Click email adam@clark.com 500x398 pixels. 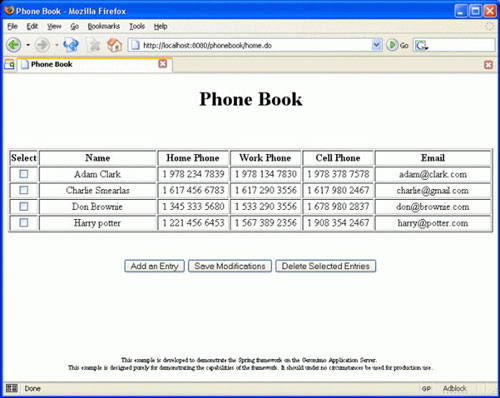pos(433,174)
